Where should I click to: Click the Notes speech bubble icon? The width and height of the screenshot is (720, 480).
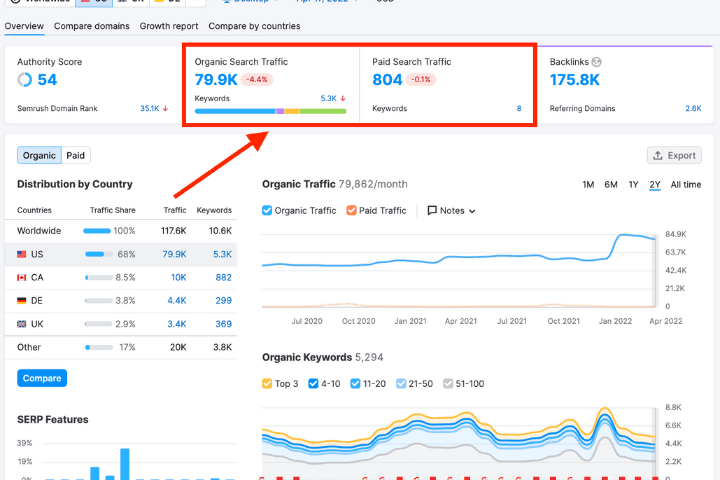click(x=432, y=211)
